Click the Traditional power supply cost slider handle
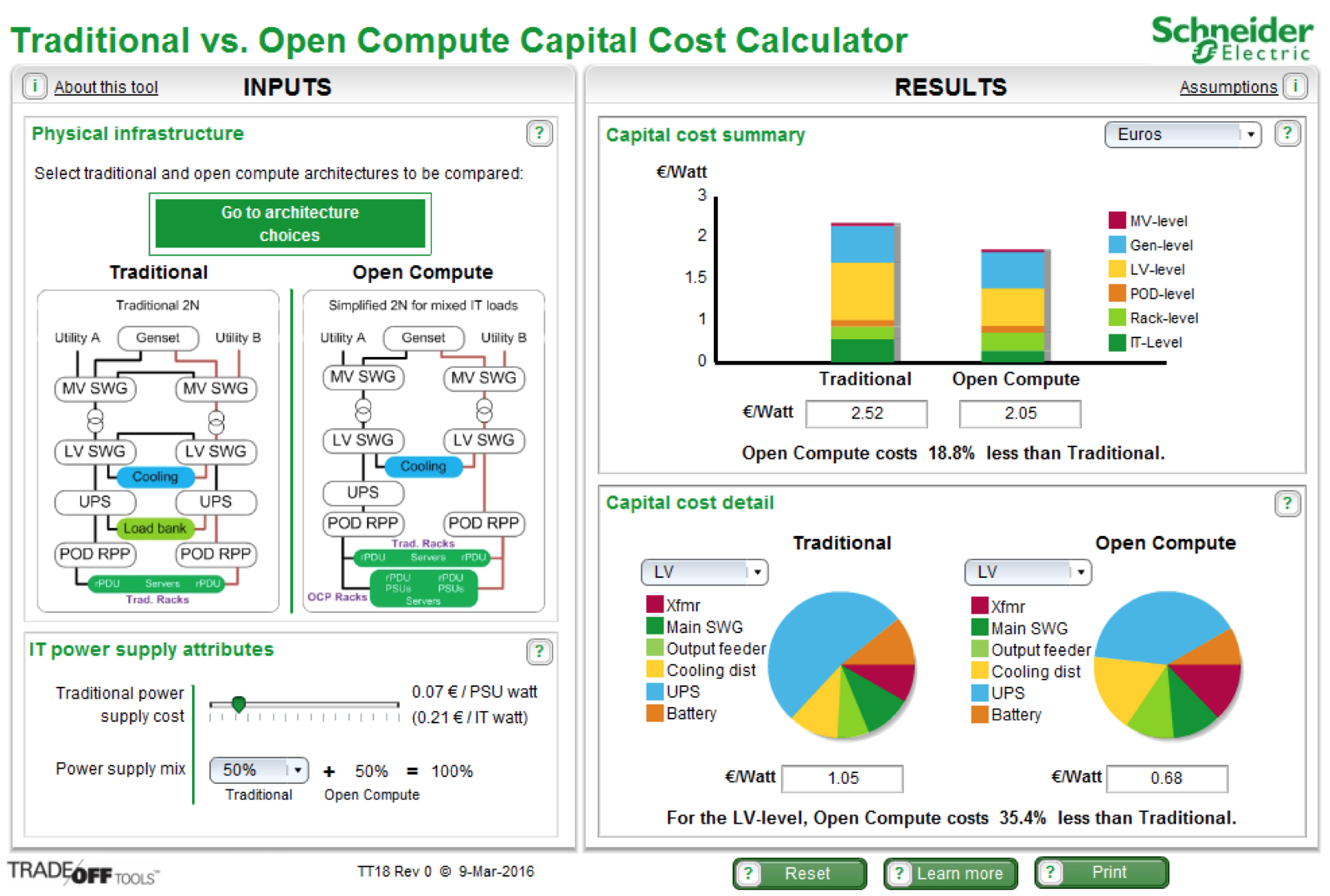This screenshot has height=896, width=1330. tap(239, 704)
